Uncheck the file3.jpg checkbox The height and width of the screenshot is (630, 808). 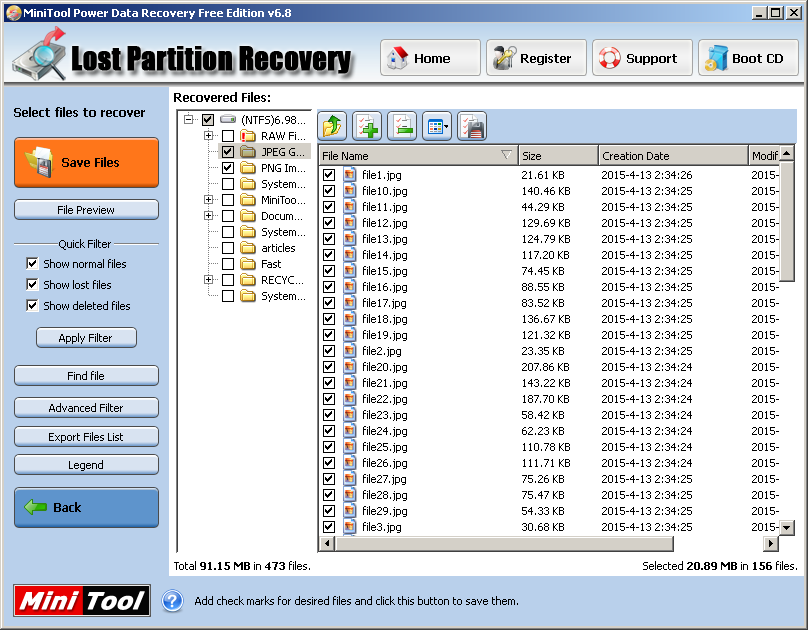tap(329, 526)
